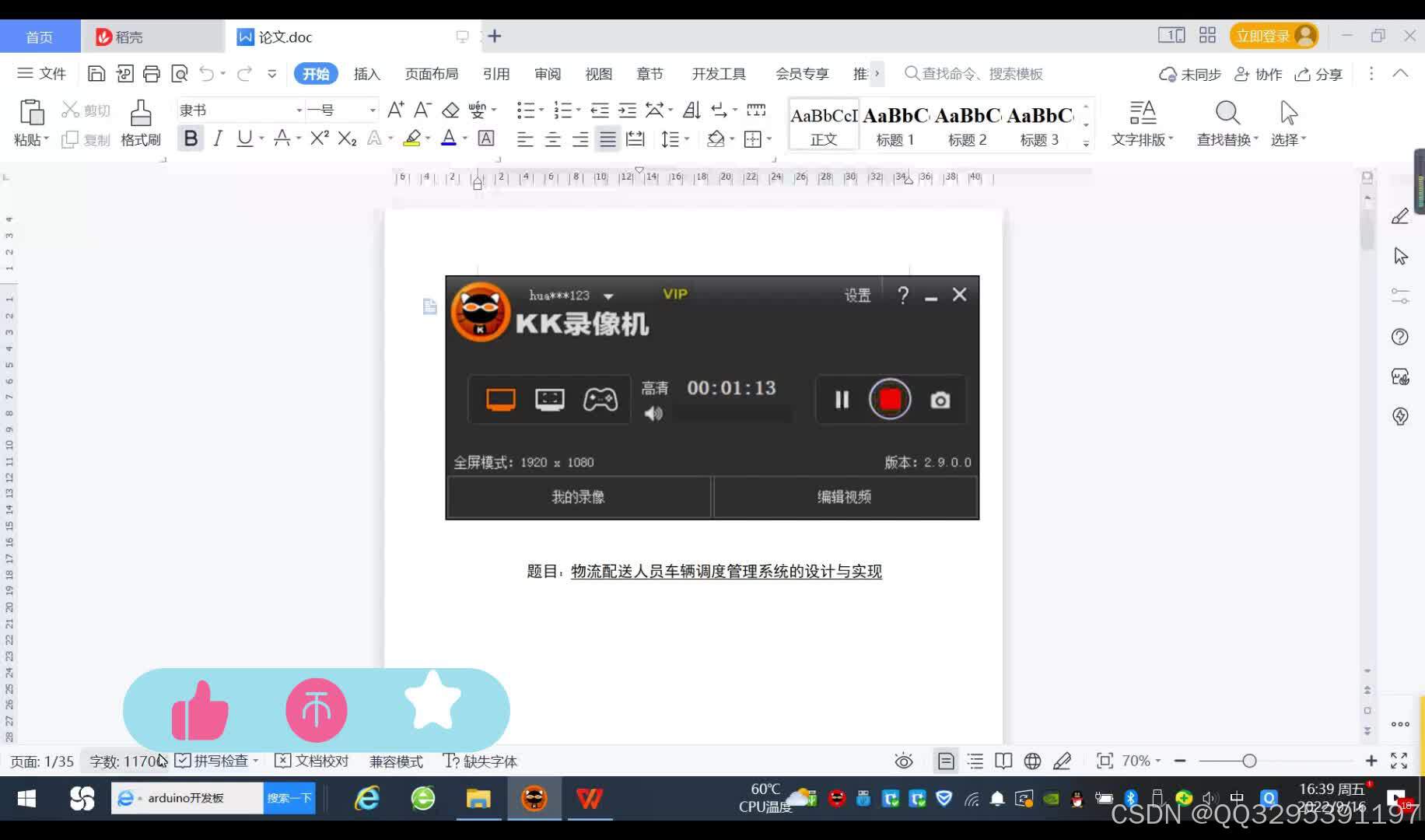Image resolution: width=1425 pixels, height=840 pixels.
Task: Click the Share button
Action: 1319,74
